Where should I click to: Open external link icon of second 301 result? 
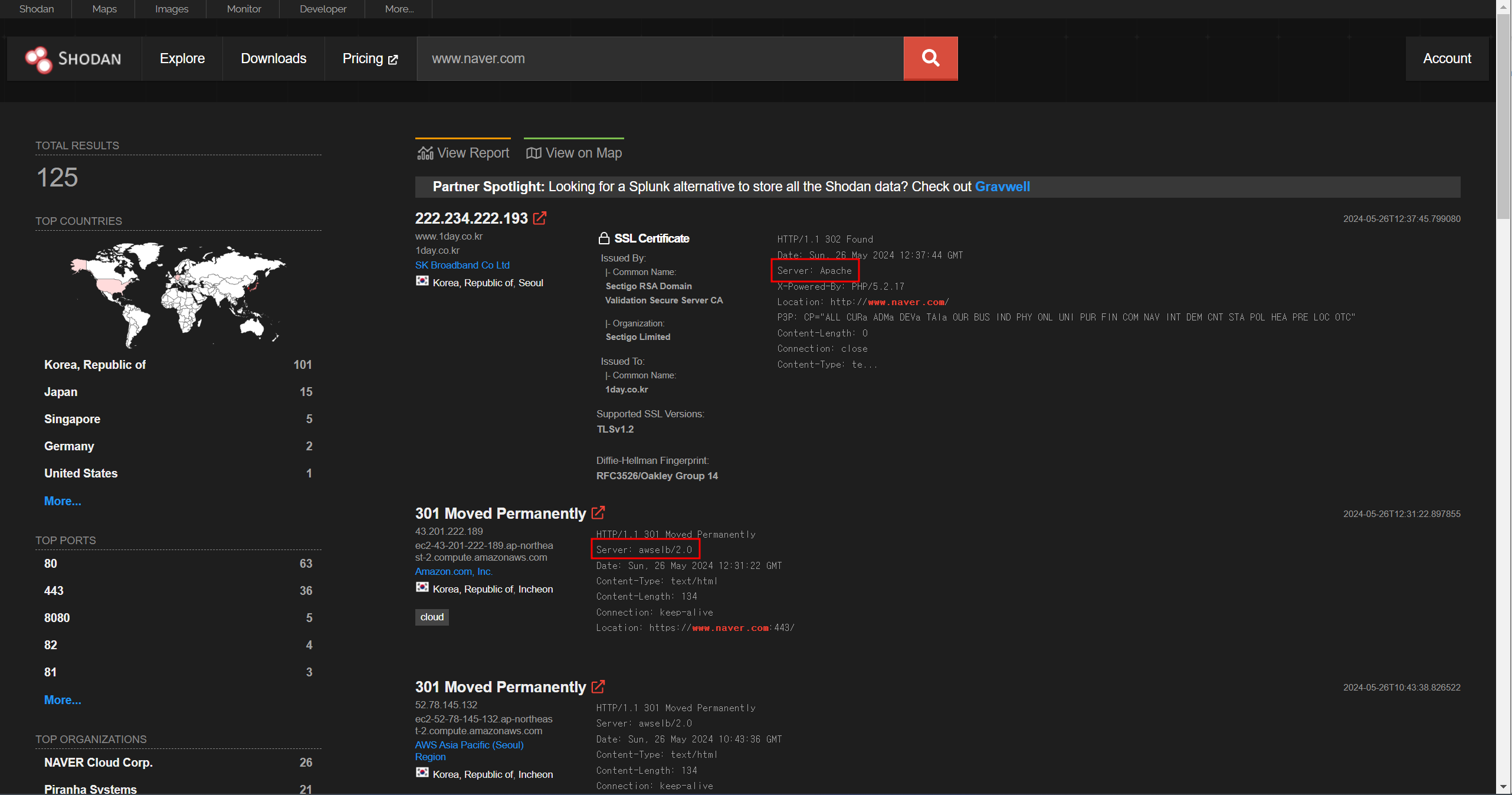(598, 686)
